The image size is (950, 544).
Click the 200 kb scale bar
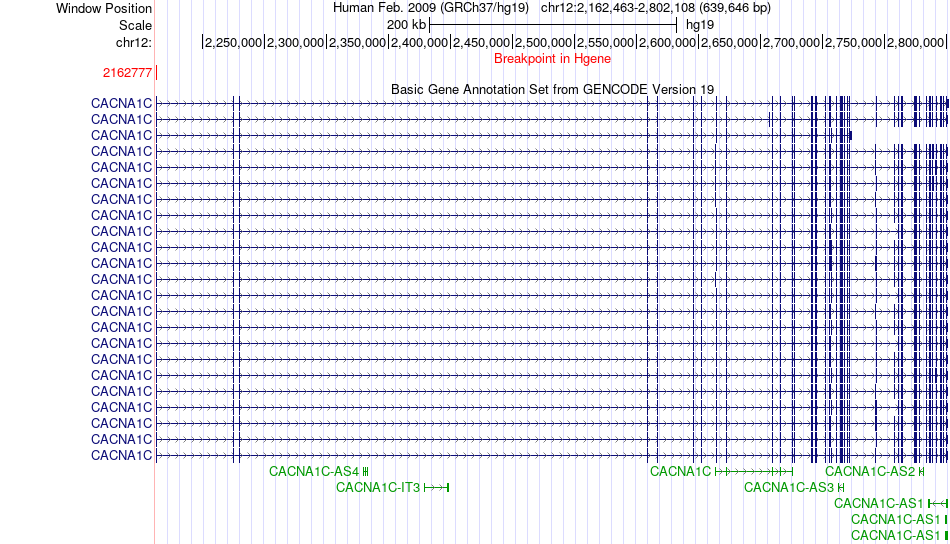pos(553,24)
